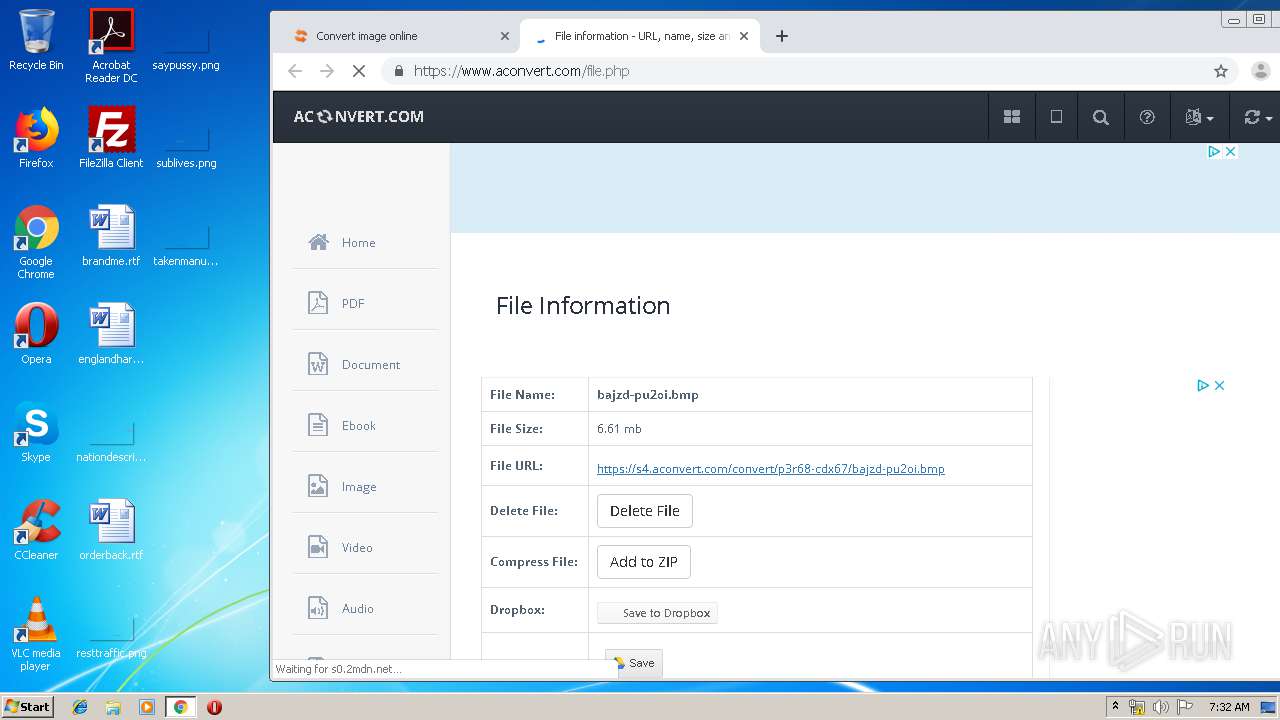Open the Chrome profile avatar icon

coord(1260,71)
